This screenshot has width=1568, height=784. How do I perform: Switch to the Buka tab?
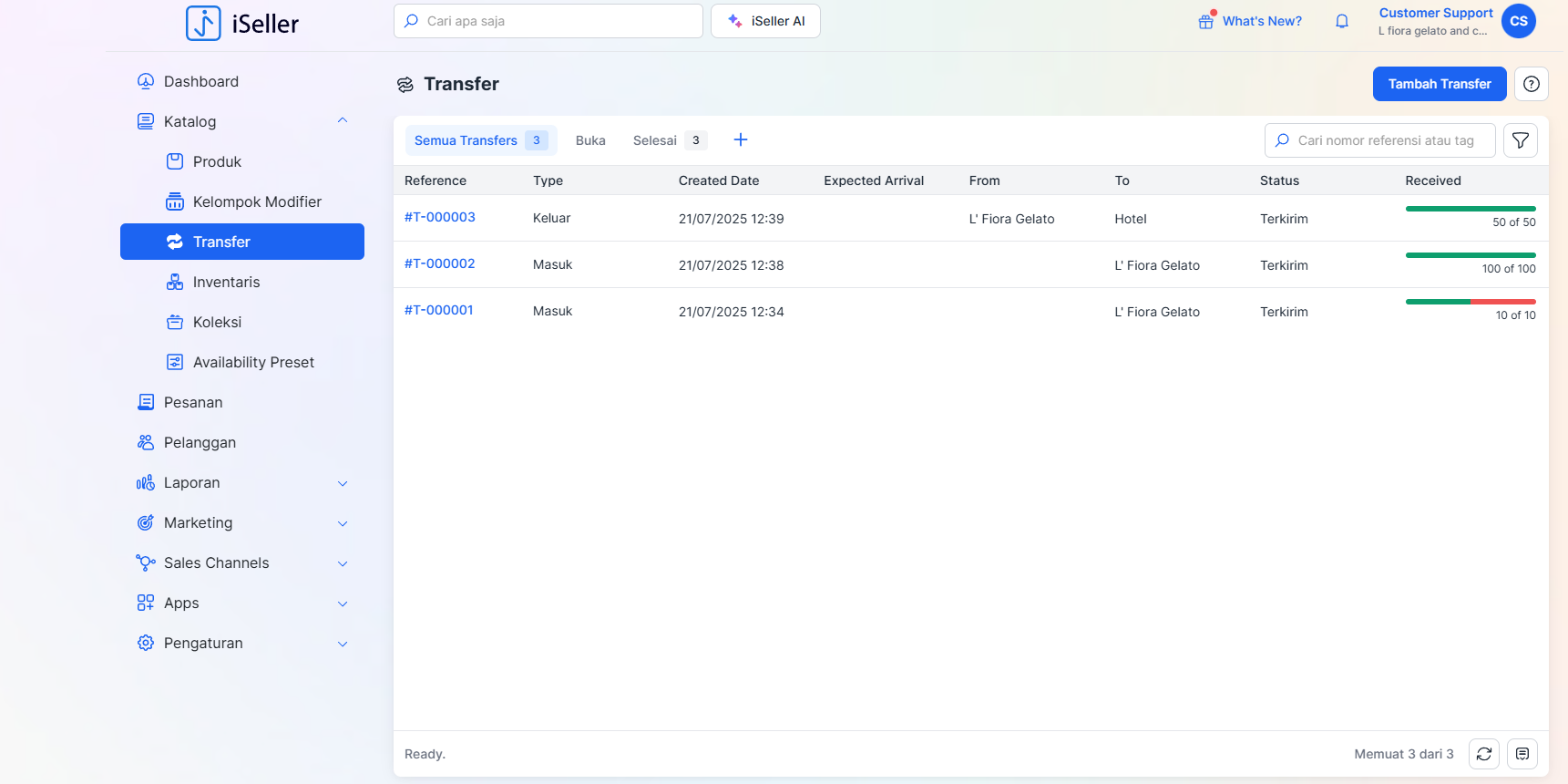coord(590,140)
